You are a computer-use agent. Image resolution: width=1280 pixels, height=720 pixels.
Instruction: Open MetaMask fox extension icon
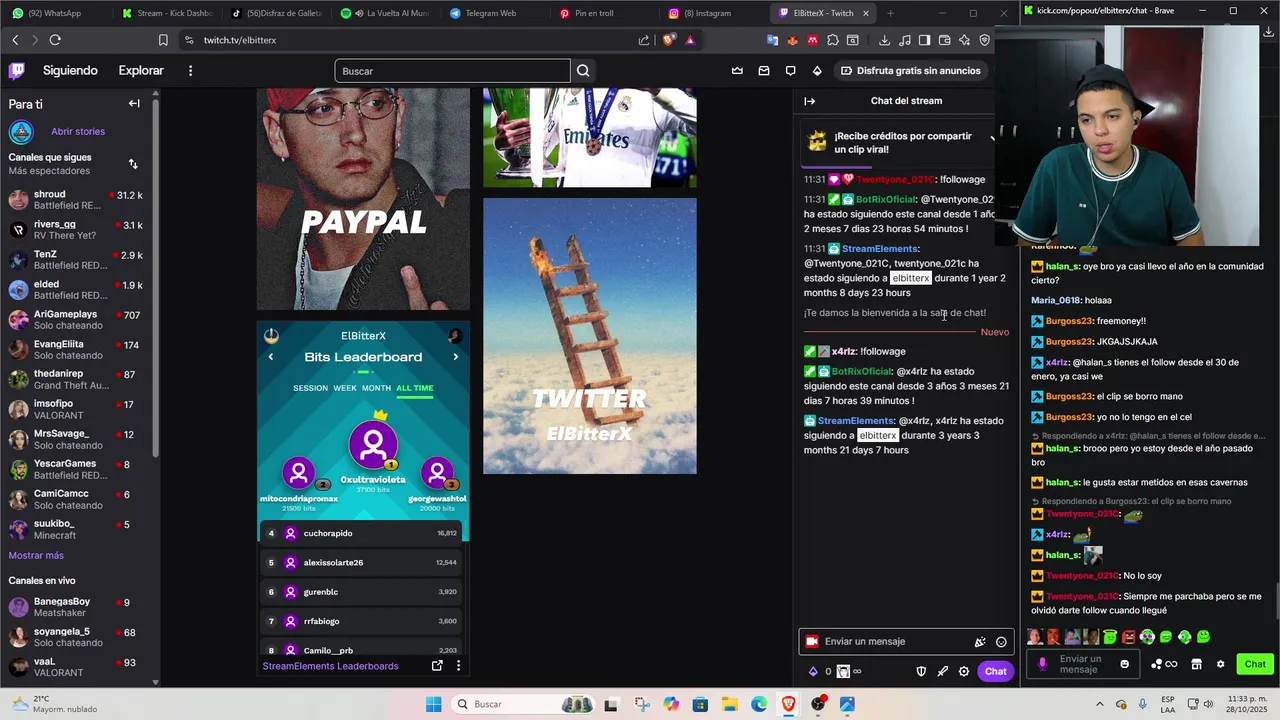point(792,40)
